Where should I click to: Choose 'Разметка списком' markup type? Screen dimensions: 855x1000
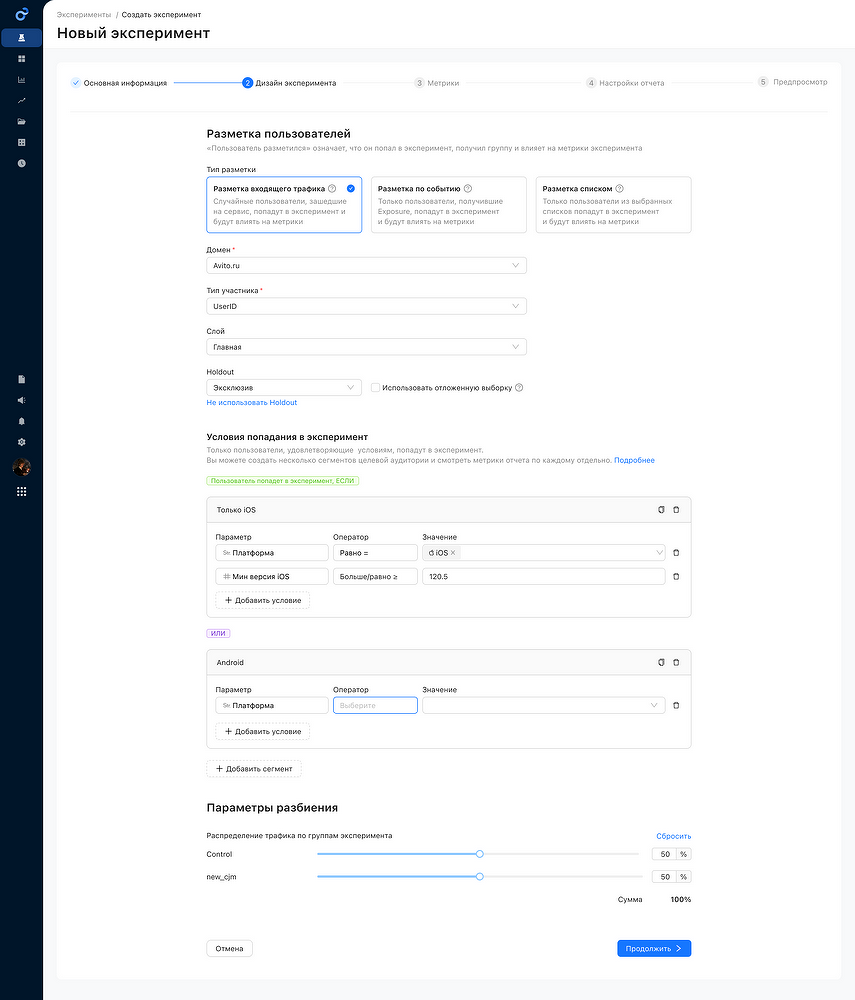[613, 205]
